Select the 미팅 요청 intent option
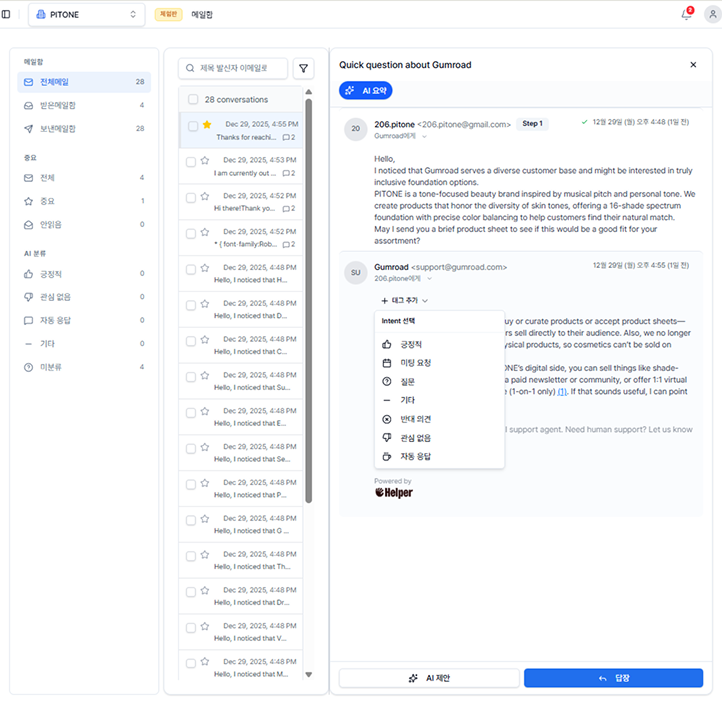This screenshot has width=722, height=716. click(439, 363)
